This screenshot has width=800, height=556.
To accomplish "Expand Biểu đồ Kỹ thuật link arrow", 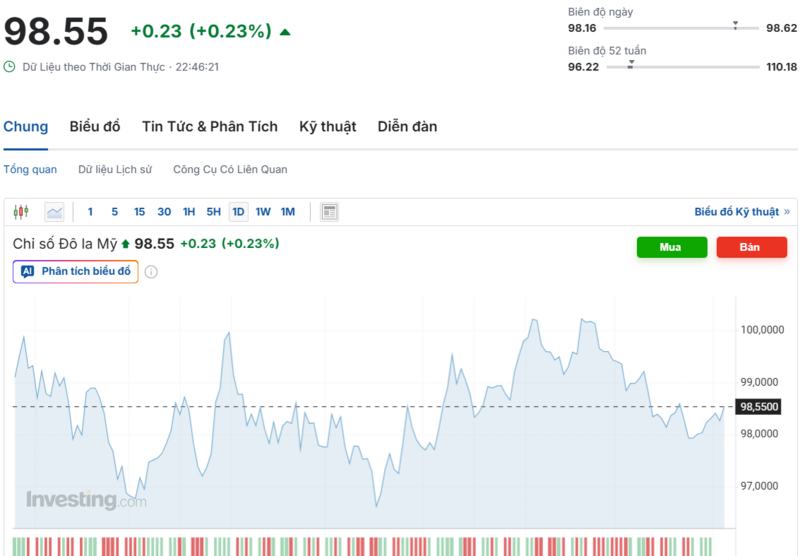I will [787, 212].
